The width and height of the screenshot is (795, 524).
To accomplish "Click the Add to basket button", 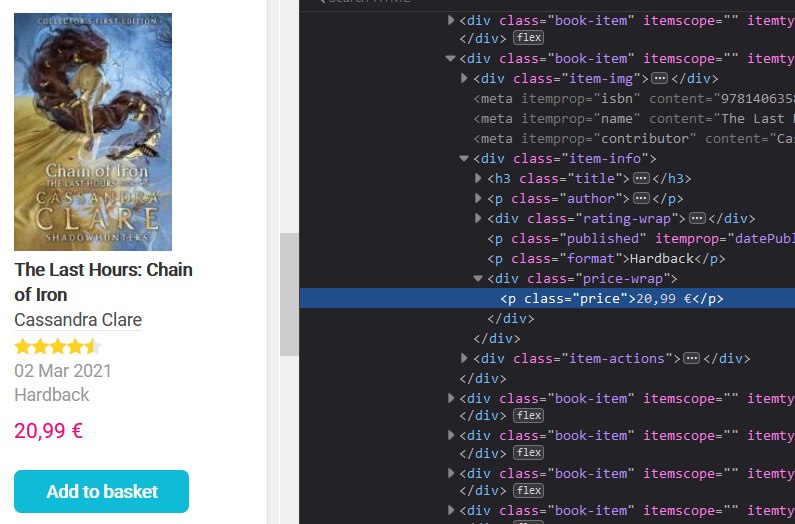I will (x=101, y=491).
